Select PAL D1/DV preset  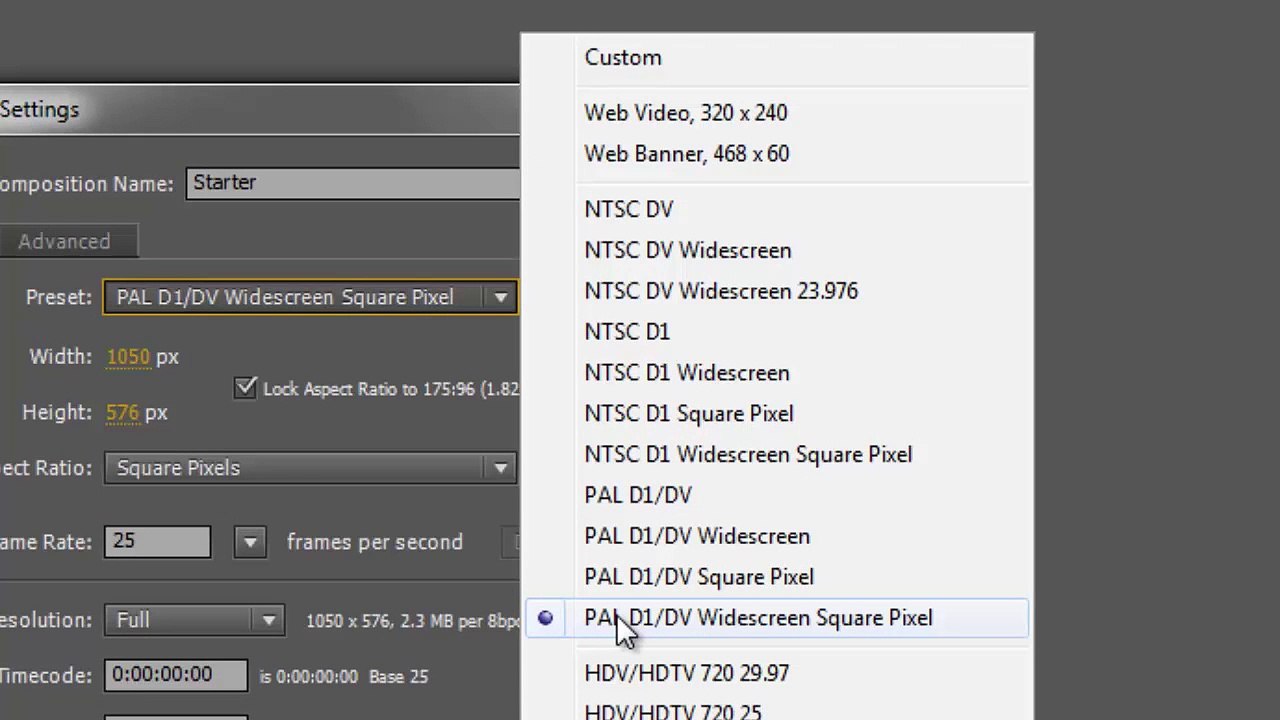pyautogui.click(x=638, y=496)
